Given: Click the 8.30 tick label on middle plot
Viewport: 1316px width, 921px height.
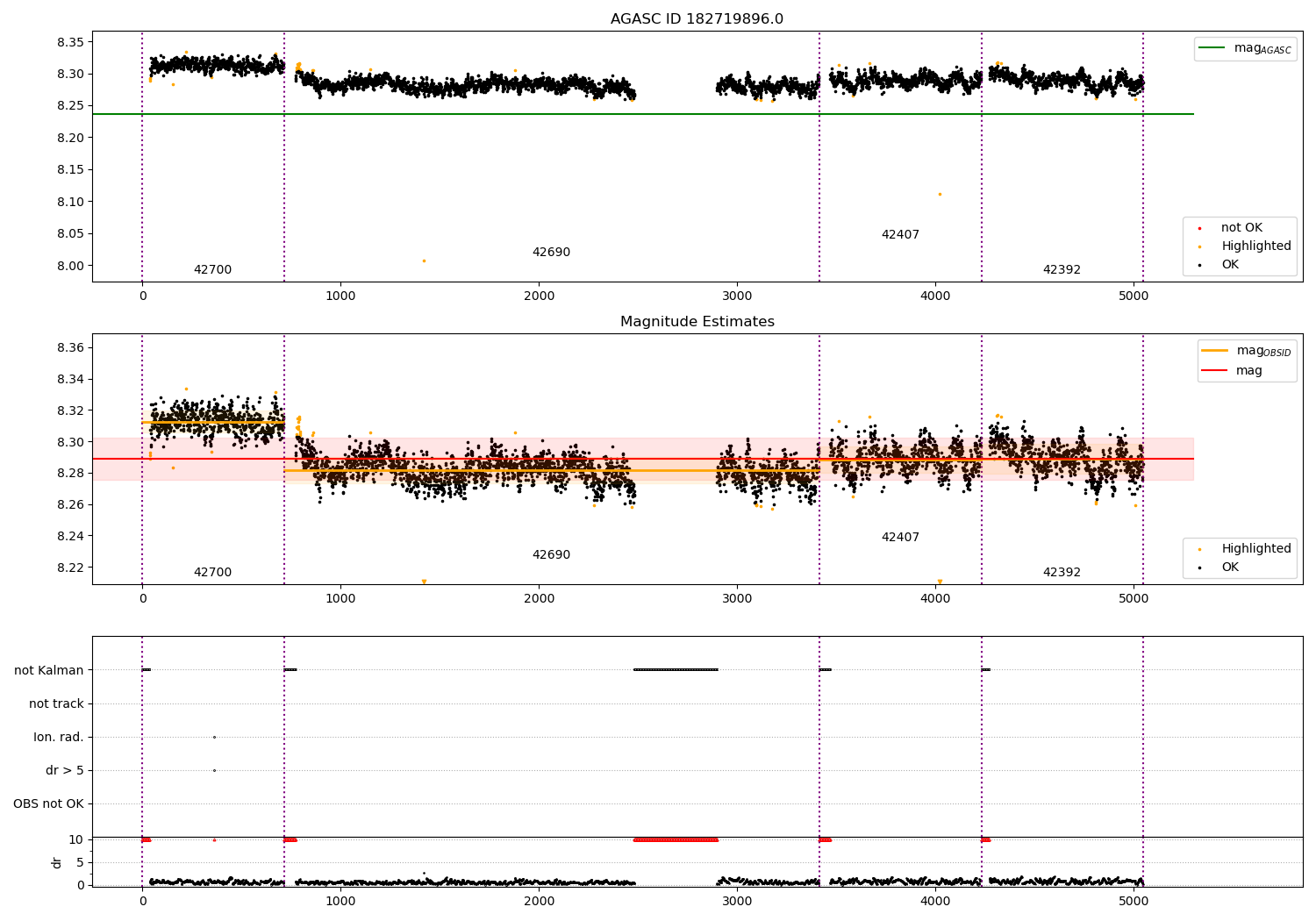Looking at the screenshot, I should pyautogui.click(x=69, y=442).
